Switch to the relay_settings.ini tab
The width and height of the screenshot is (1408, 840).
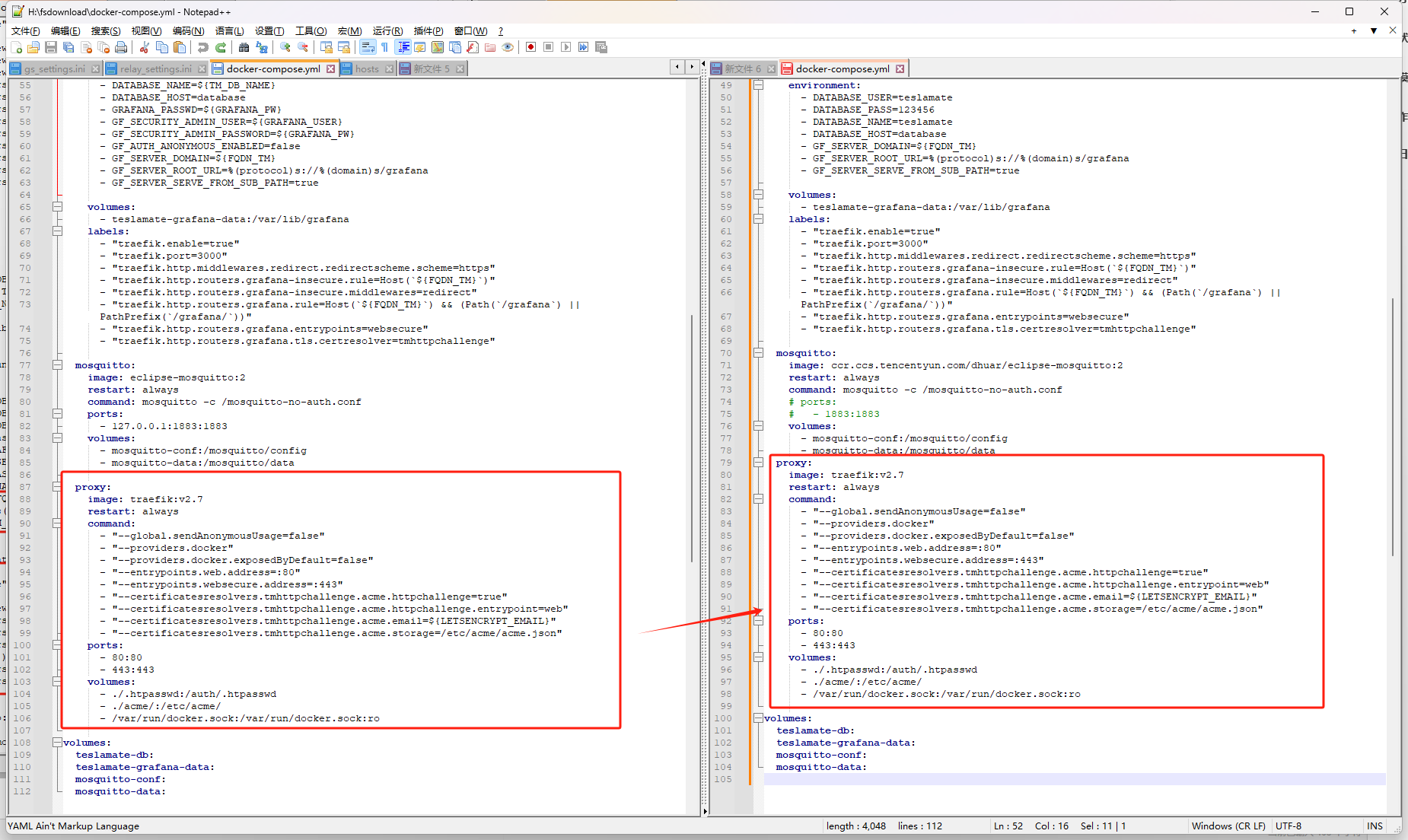tap(156, 68)
